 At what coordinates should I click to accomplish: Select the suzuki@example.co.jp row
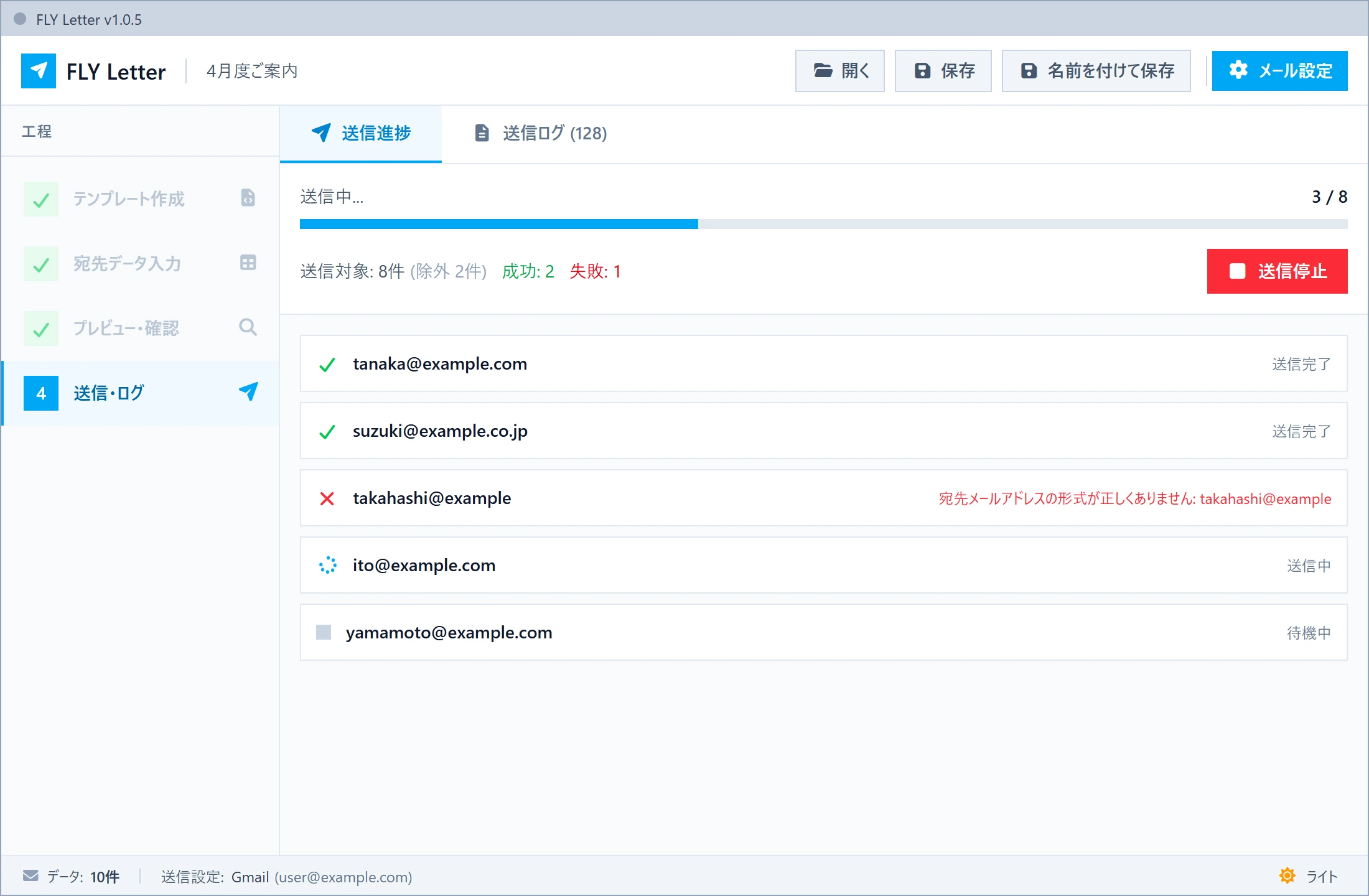tap(824, 431)
